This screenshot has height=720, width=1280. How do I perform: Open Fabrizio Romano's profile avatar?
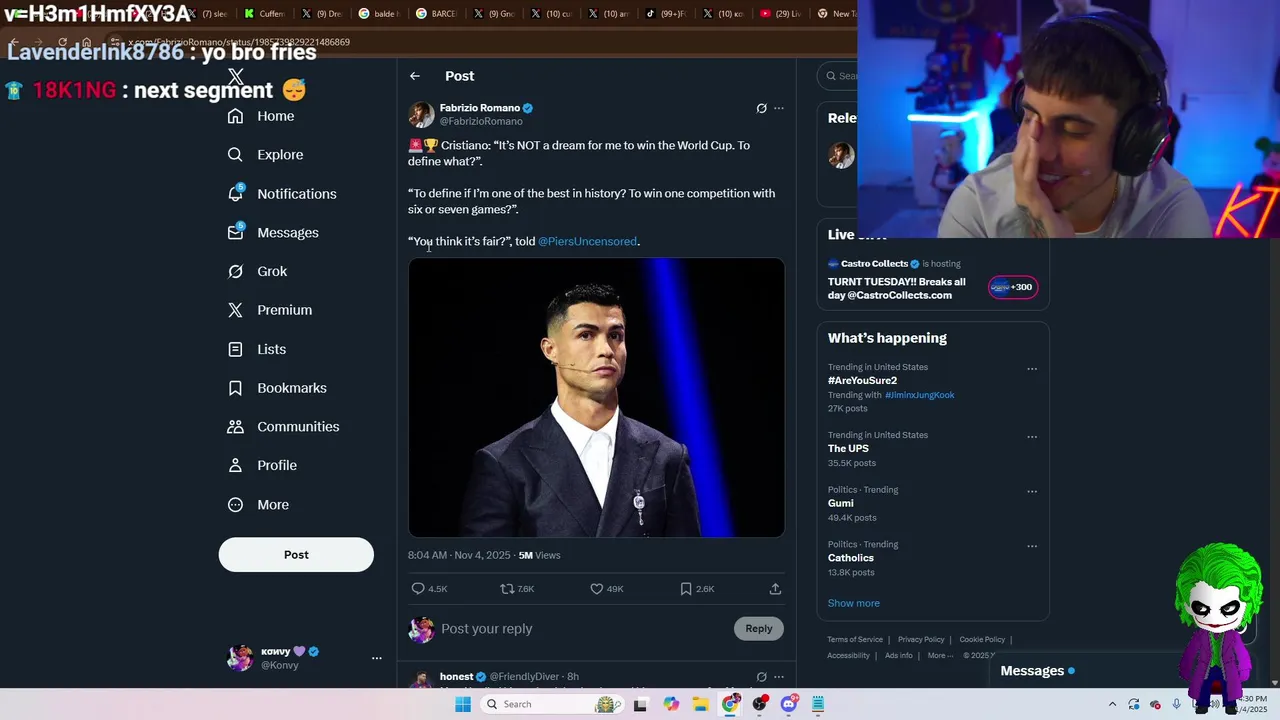(x=421, y=114)
